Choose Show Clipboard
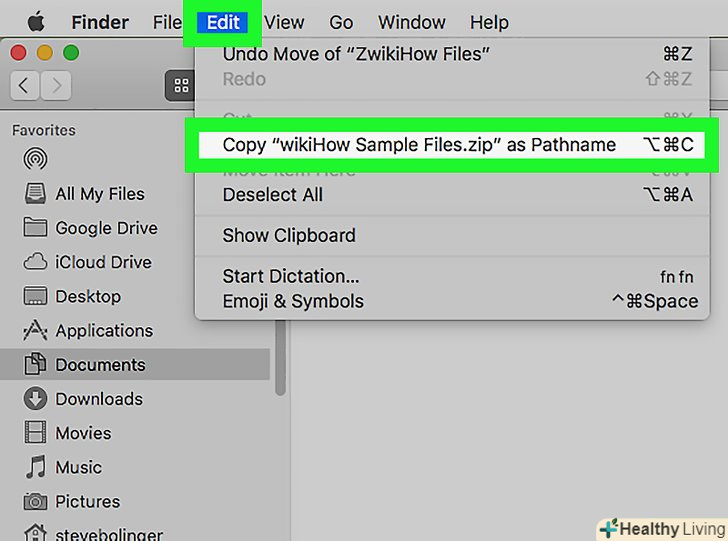This screenshot has height=541, width=728. tap(452, 235)
